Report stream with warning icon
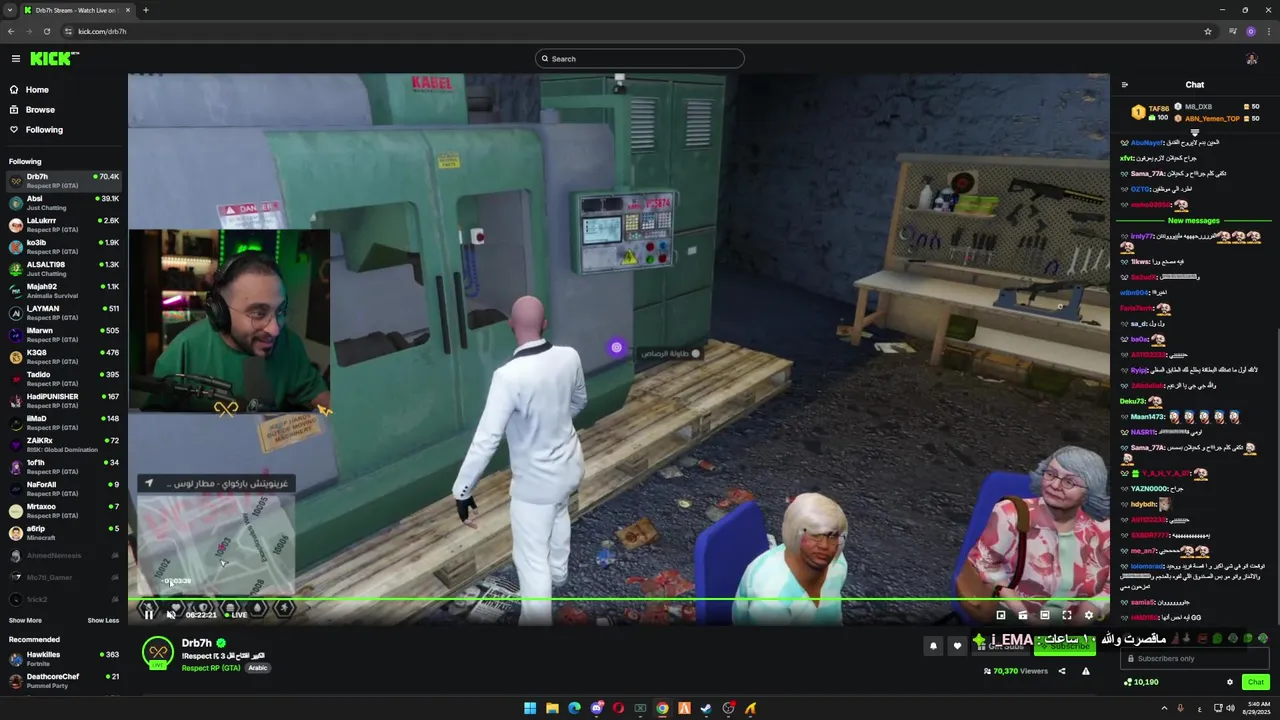The height and width of the screenshot is (720, 1280). 1086,671
